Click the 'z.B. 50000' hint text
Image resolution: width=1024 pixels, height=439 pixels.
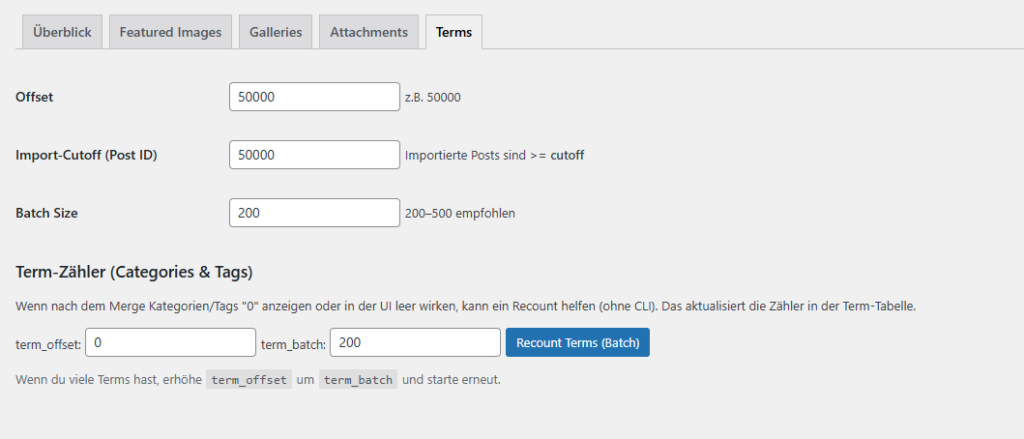(x=433, y=98)
